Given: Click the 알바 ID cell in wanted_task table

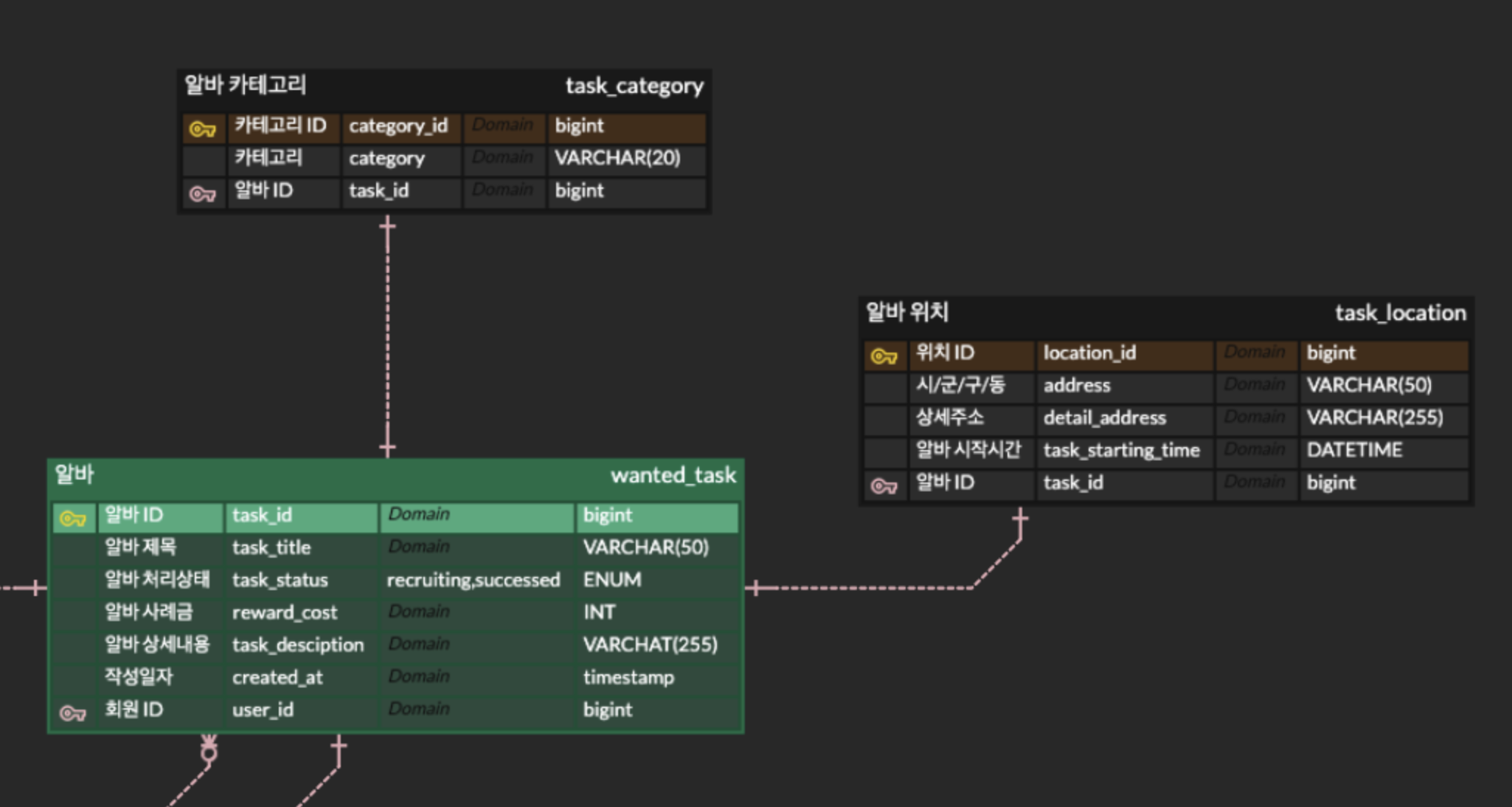Looking at the screenshot, I should [x=160, y=516].
